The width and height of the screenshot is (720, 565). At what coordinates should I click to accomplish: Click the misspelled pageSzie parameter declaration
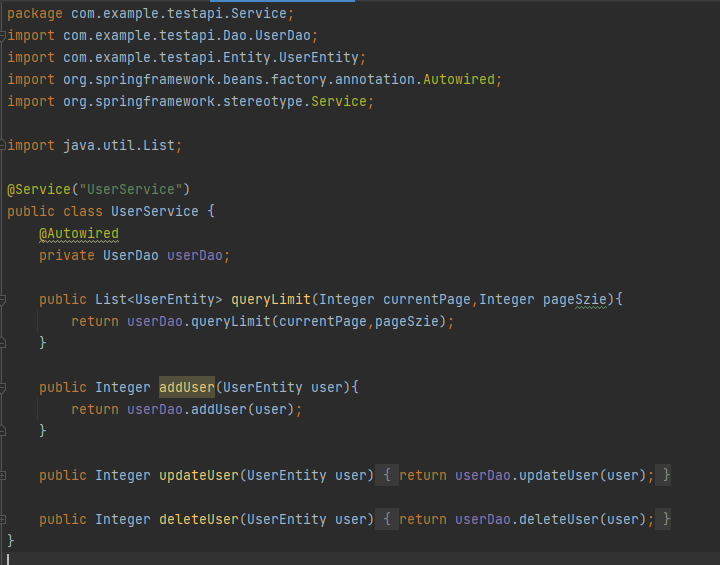click(x=574, y=299)
